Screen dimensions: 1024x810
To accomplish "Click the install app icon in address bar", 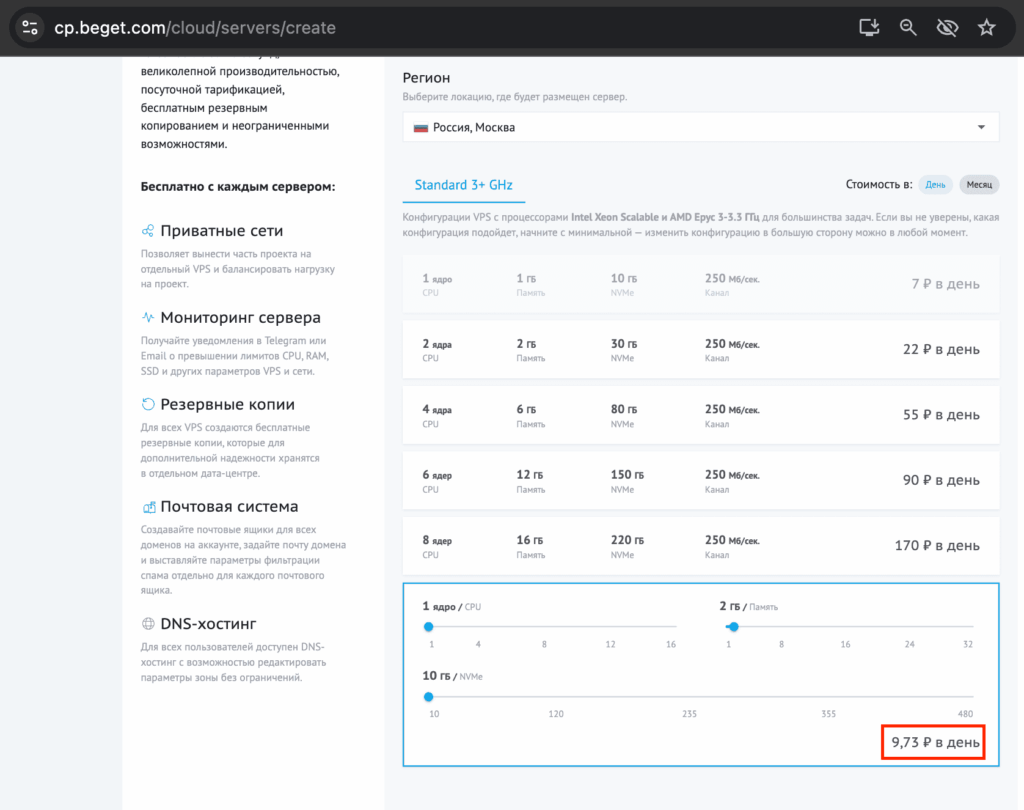I will [869, 28].
